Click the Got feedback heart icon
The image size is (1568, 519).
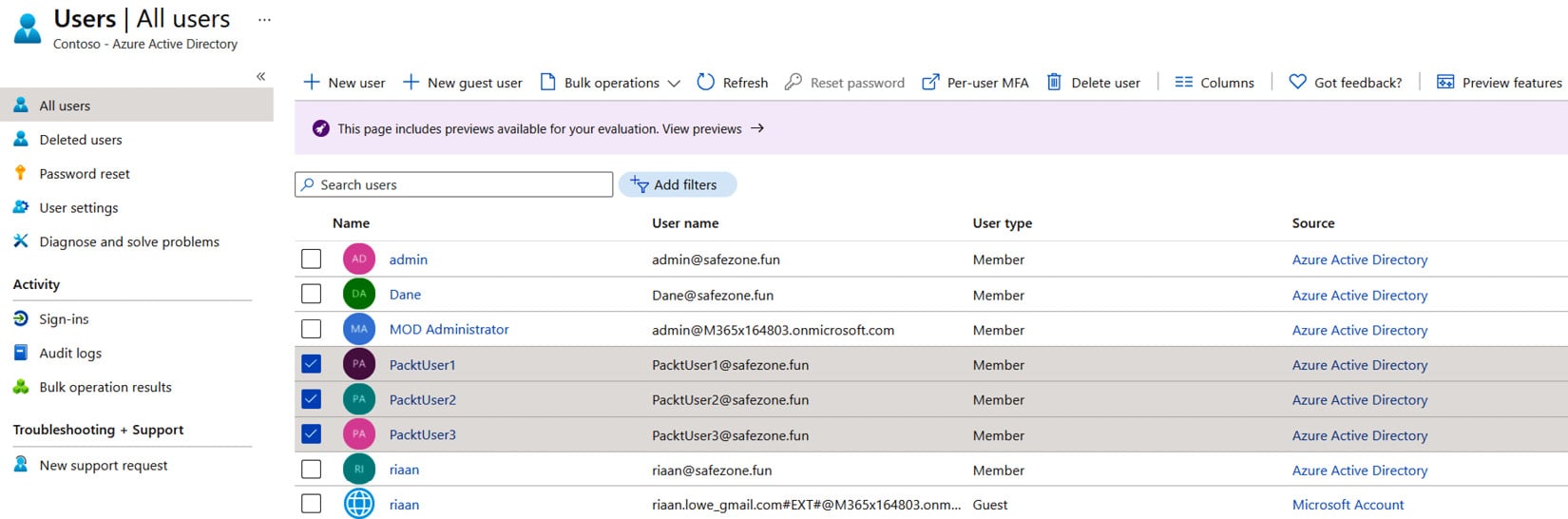tap(1297, 83)
